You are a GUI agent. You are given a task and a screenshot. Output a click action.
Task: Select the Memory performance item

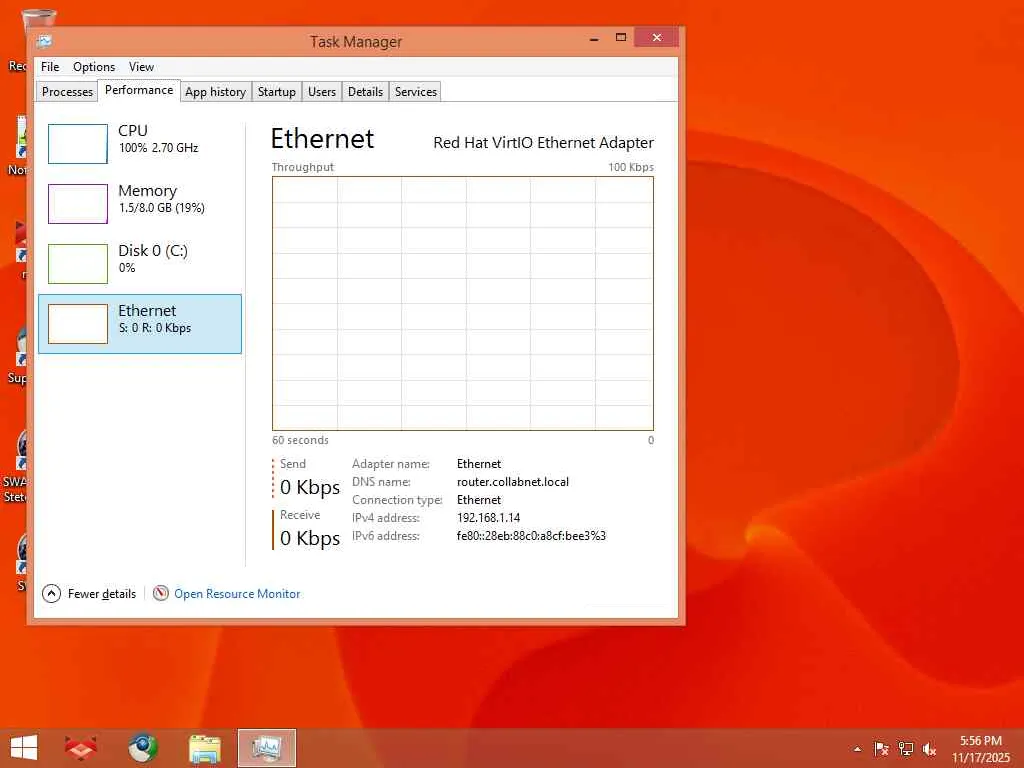click(x=140, y=204)
